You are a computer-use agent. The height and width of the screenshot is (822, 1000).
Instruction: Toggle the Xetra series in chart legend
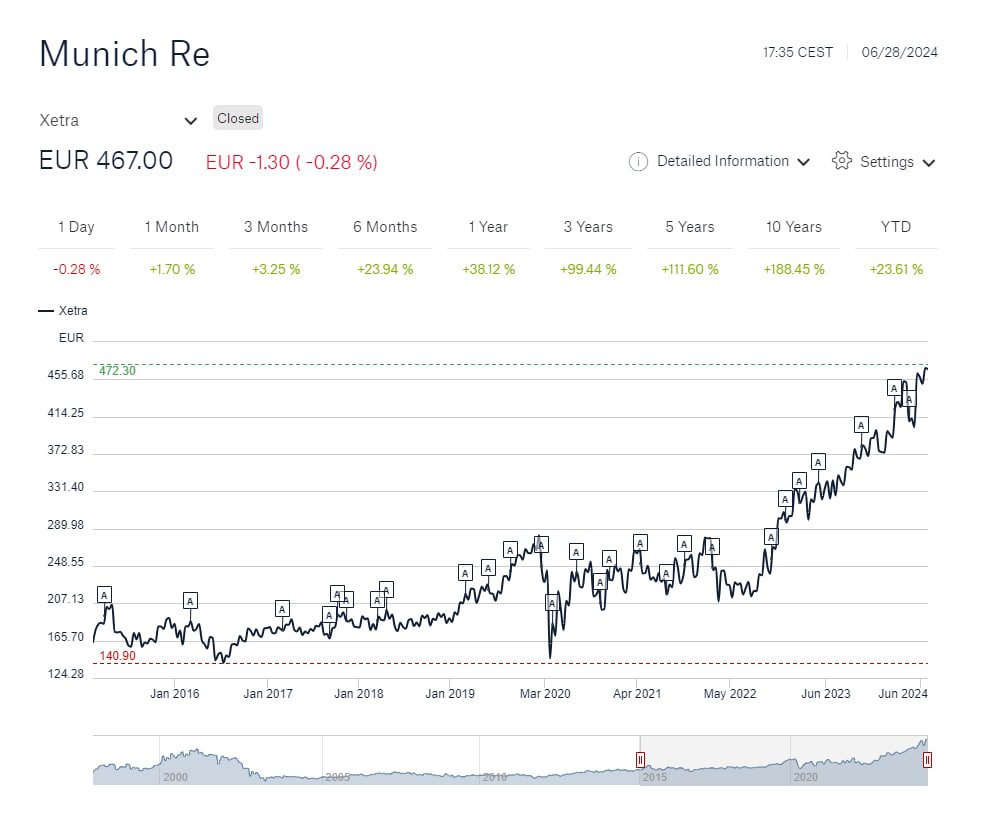63,311
